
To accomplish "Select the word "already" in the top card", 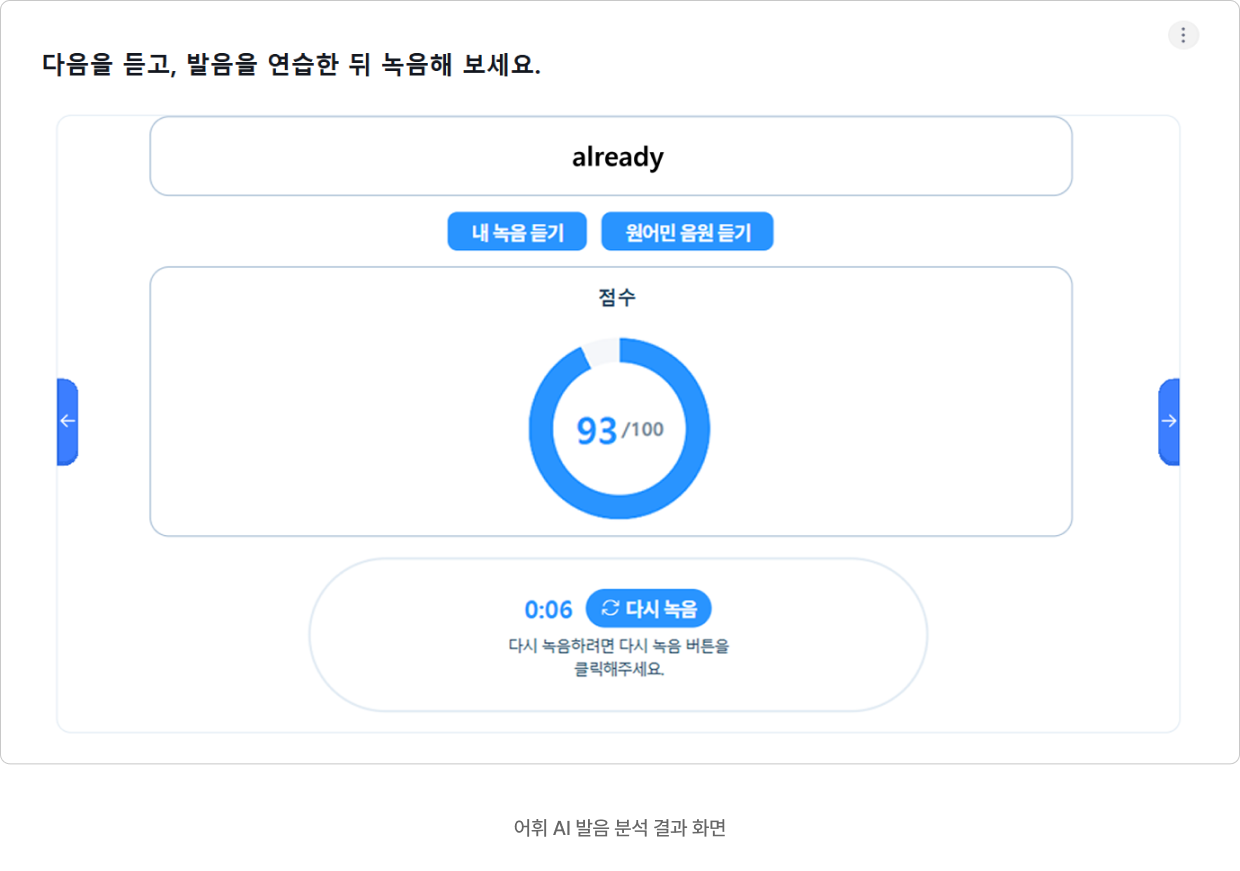I will coord(618,157).
